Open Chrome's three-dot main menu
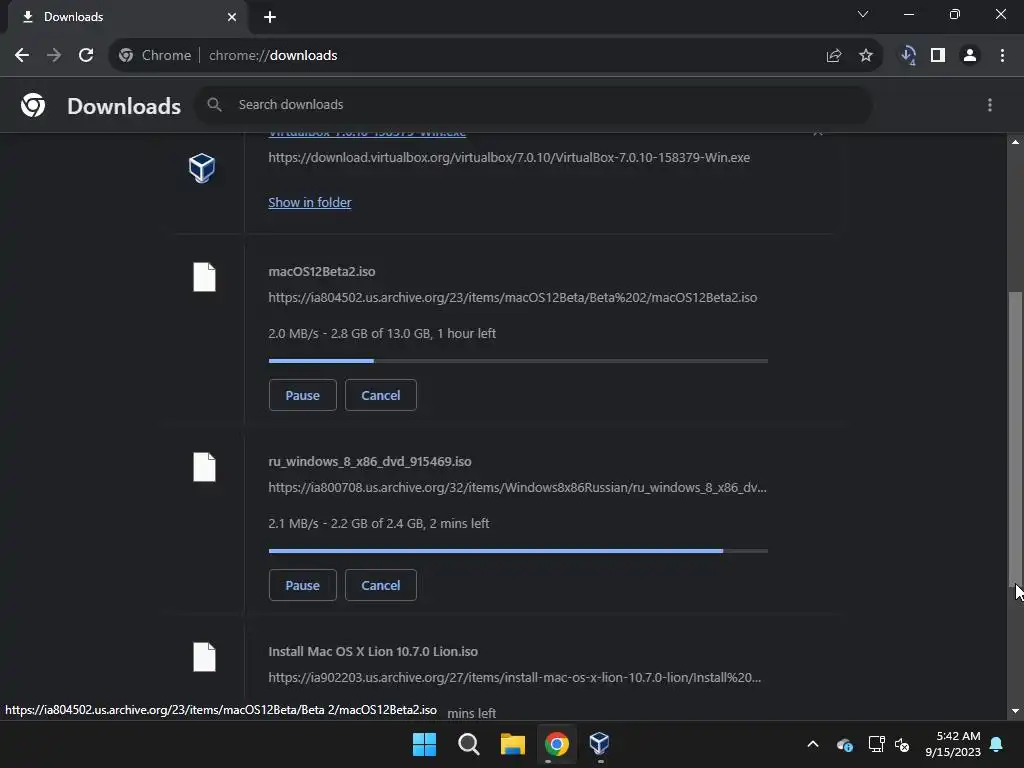The width and height of the screenshot is (1024, 768). [x=1002, y=56]
